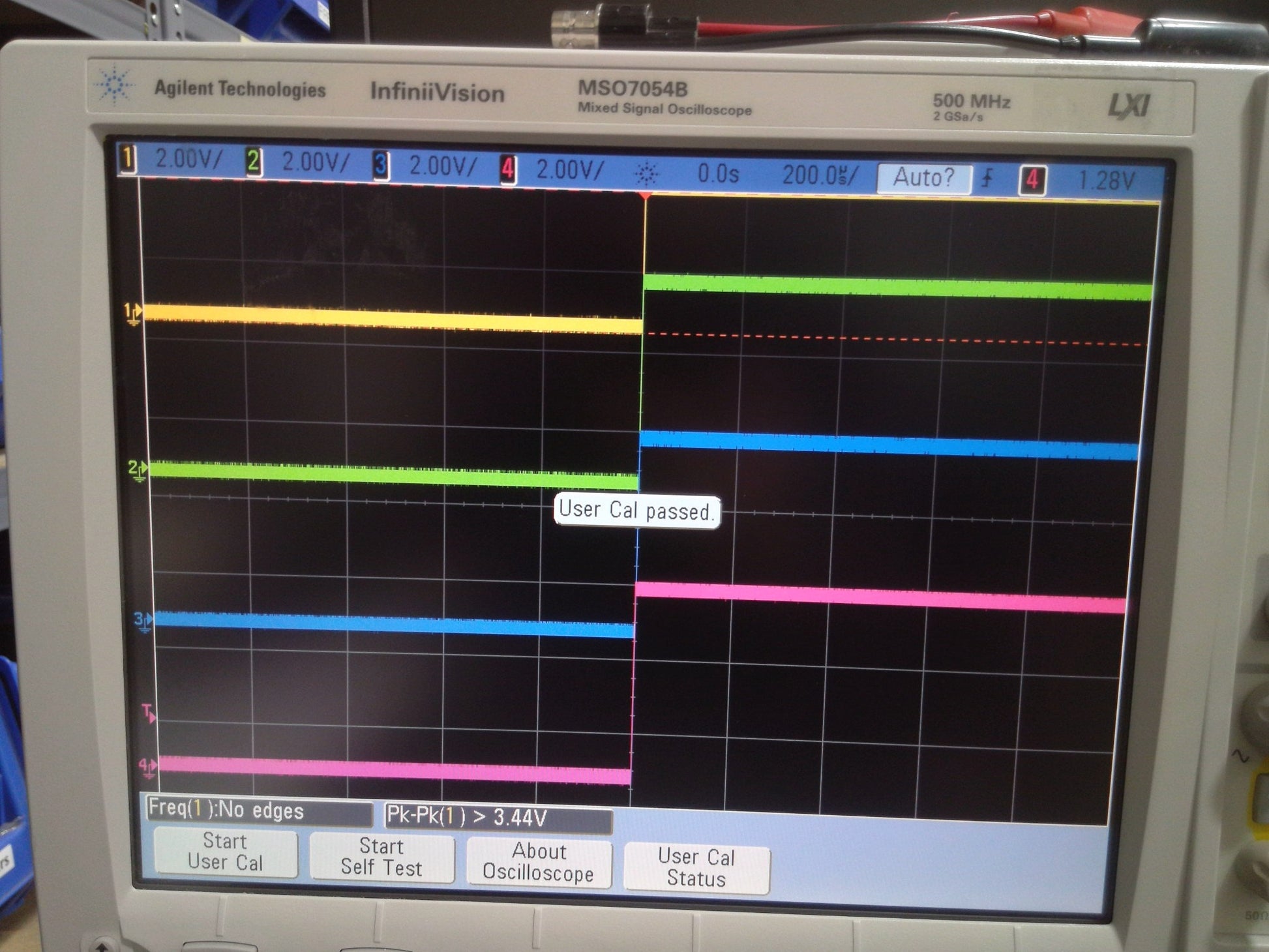Click the Pk-Pk(1) measurement readout
Screen dimensions: 1269x952
pyautogui.click(x=498, y=817)
